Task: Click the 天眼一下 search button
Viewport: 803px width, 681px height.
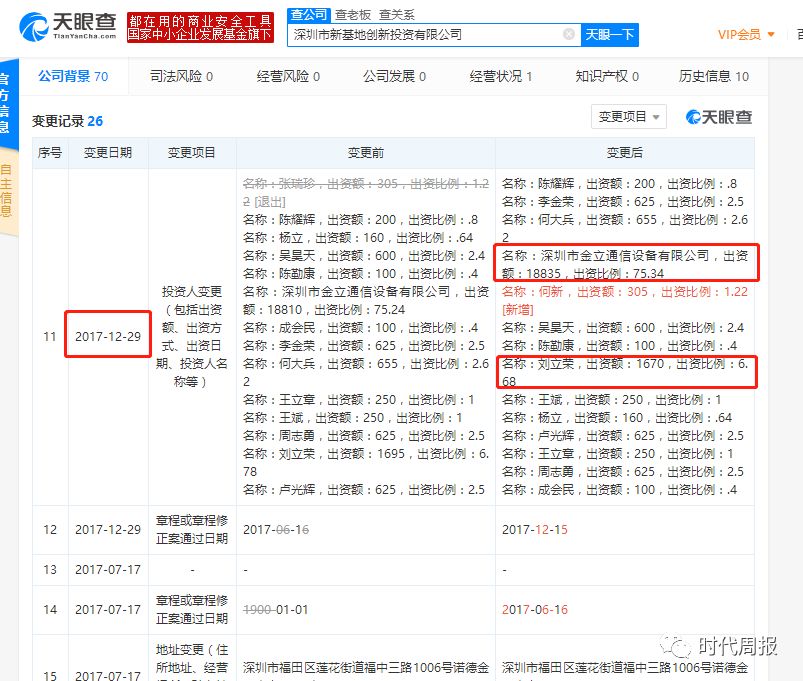Action: coord(613,33)
